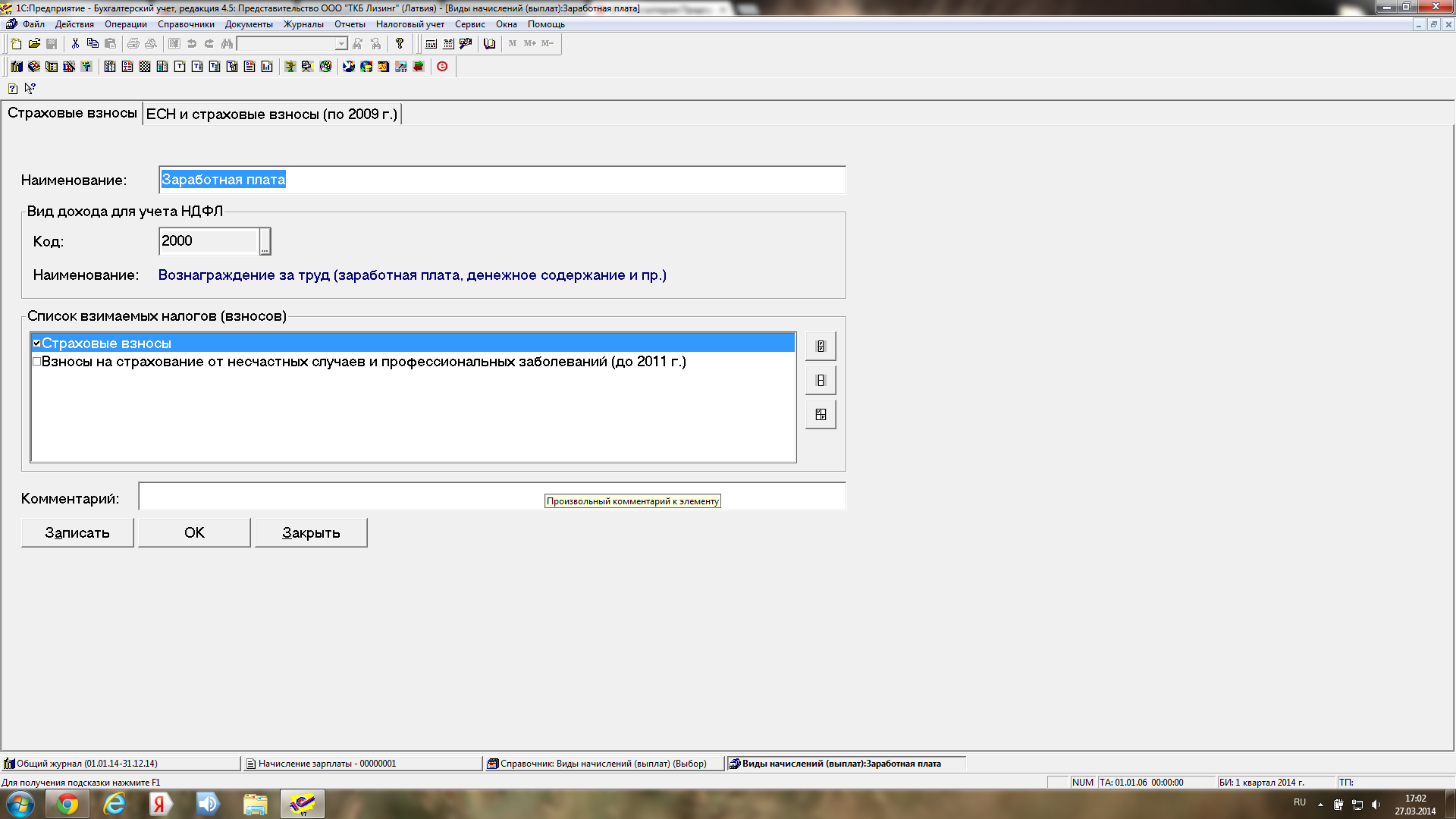1456x819 pixels.
Task: Open the Налоговый учет menu
Action: (409, 24)
